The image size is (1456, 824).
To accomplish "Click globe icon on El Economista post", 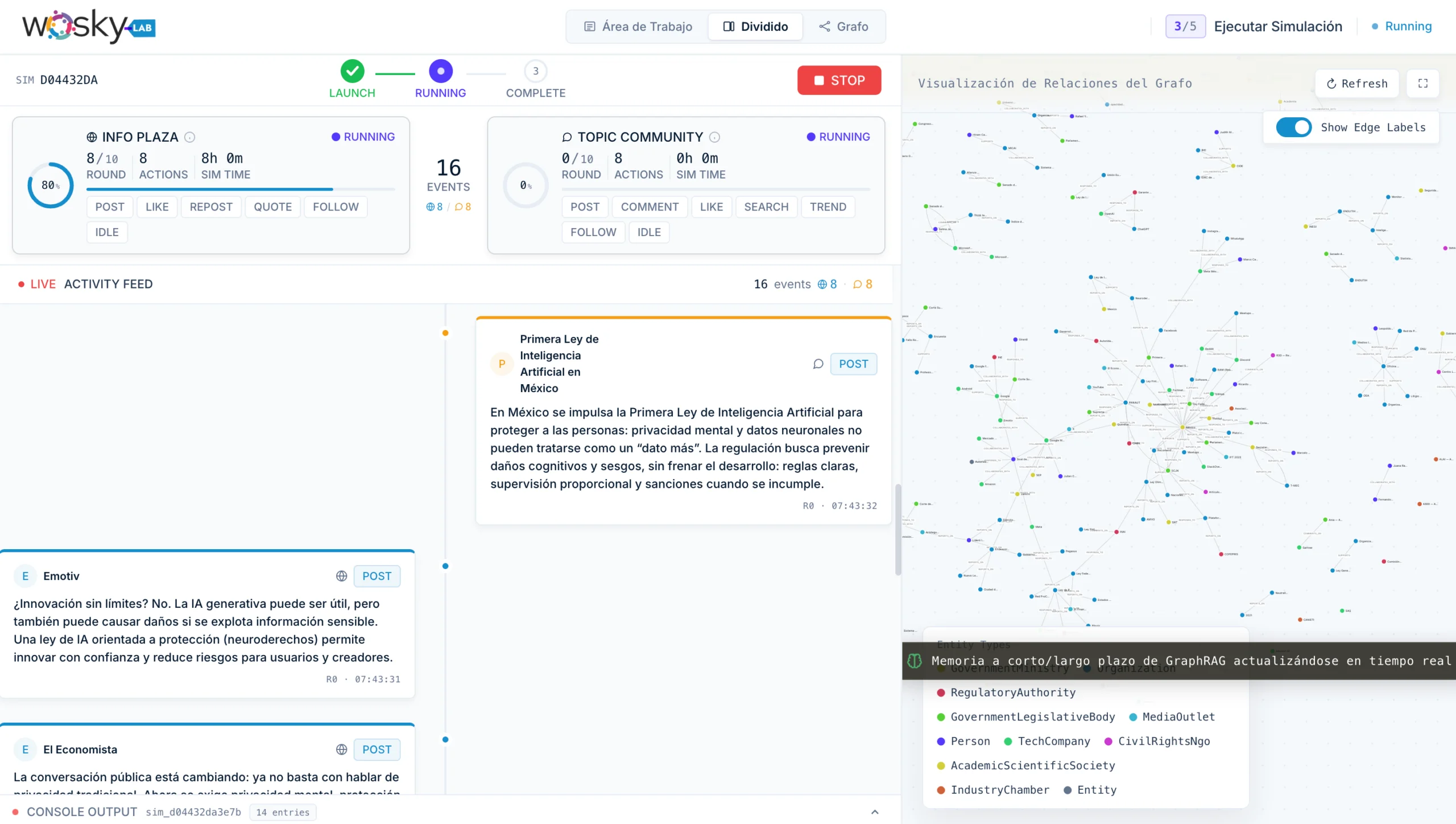I will pyautogui.click(x=341, y=749).
